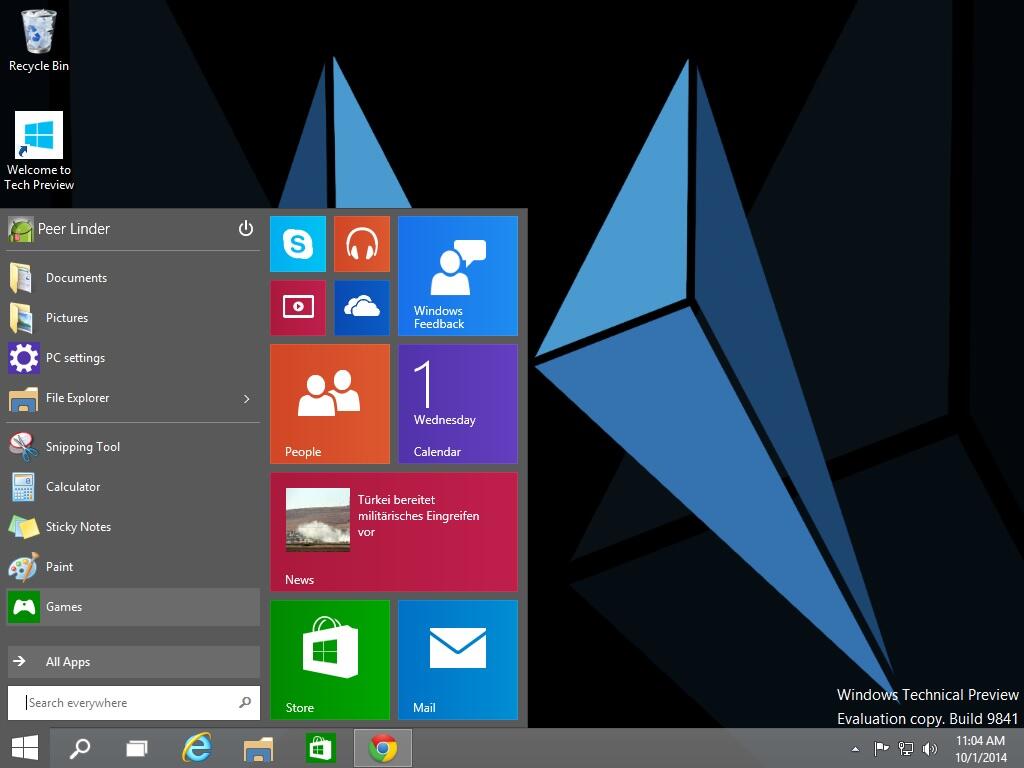Open the Store icon on the taskbar
This screenshot has width=1024, height=768.
click(x=319, y=748)
